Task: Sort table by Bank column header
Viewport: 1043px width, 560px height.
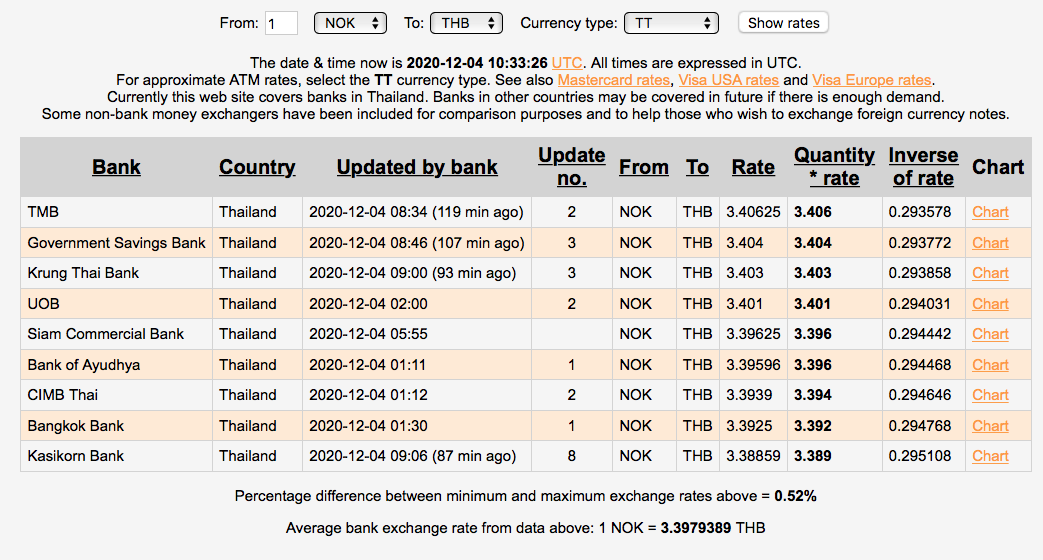Action: (116, 167)
